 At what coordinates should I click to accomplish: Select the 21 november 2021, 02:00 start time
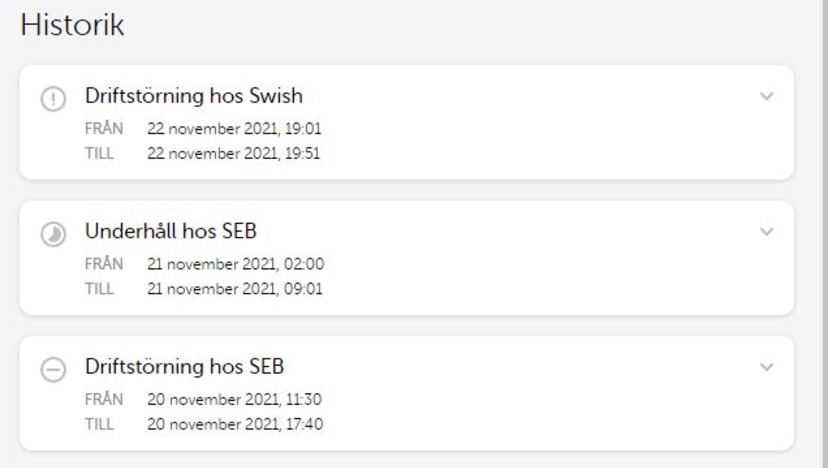click(x=236, y=264)
